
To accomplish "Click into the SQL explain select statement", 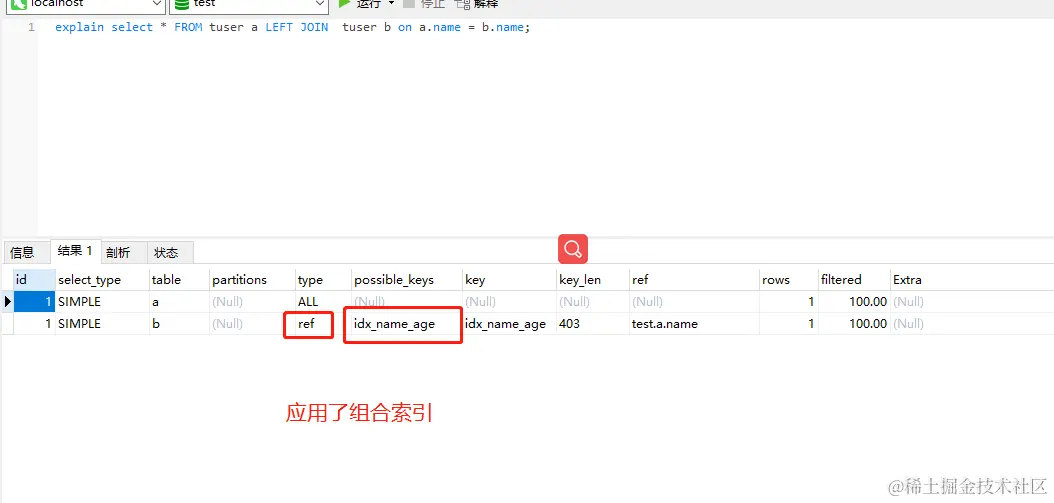I will coord(292,28).
